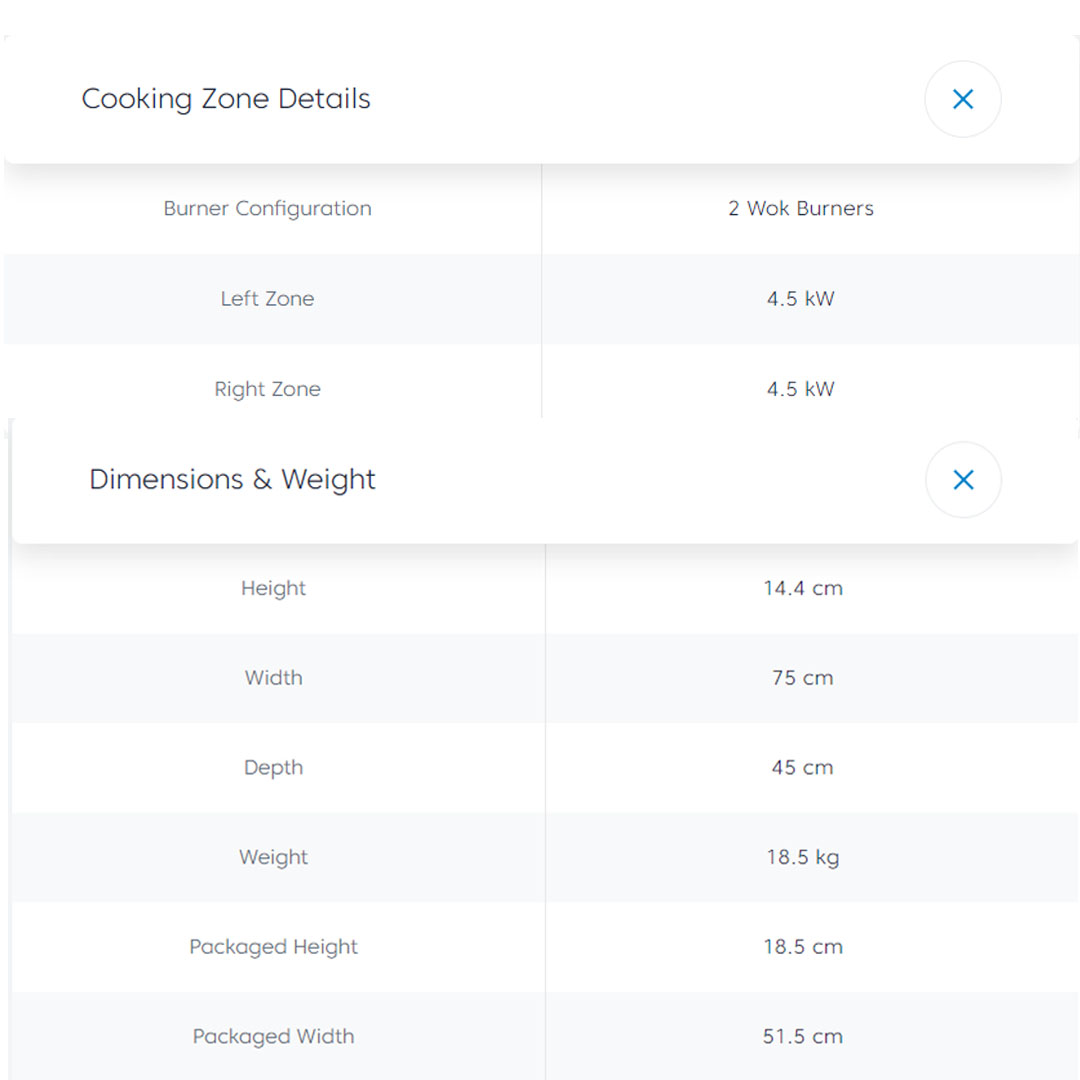1080x1080 pixels.
Task: Select the Packaged Height row label
Action: click(273, 947)
